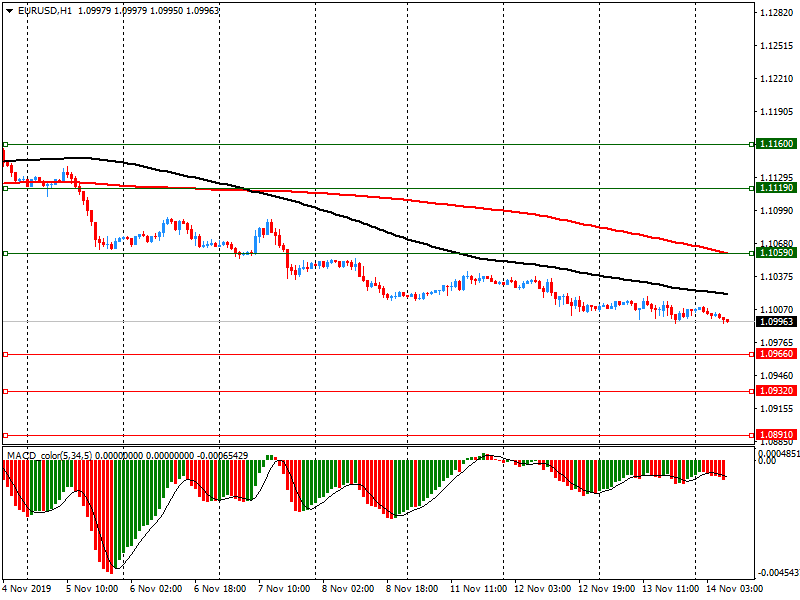Open the chart menu arrow beside EURUSD,H1
Viewport: 800px width, 600px height.
tap(9, 10)
